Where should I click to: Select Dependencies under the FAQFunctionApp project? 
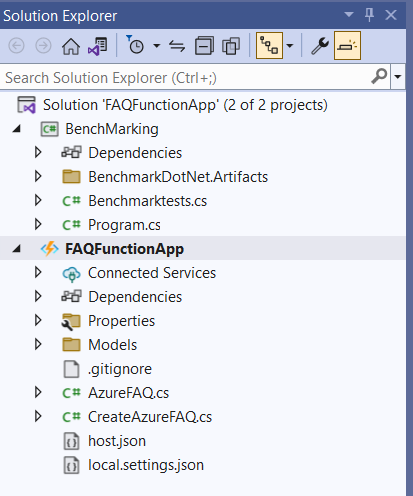[x=135, y=297]
